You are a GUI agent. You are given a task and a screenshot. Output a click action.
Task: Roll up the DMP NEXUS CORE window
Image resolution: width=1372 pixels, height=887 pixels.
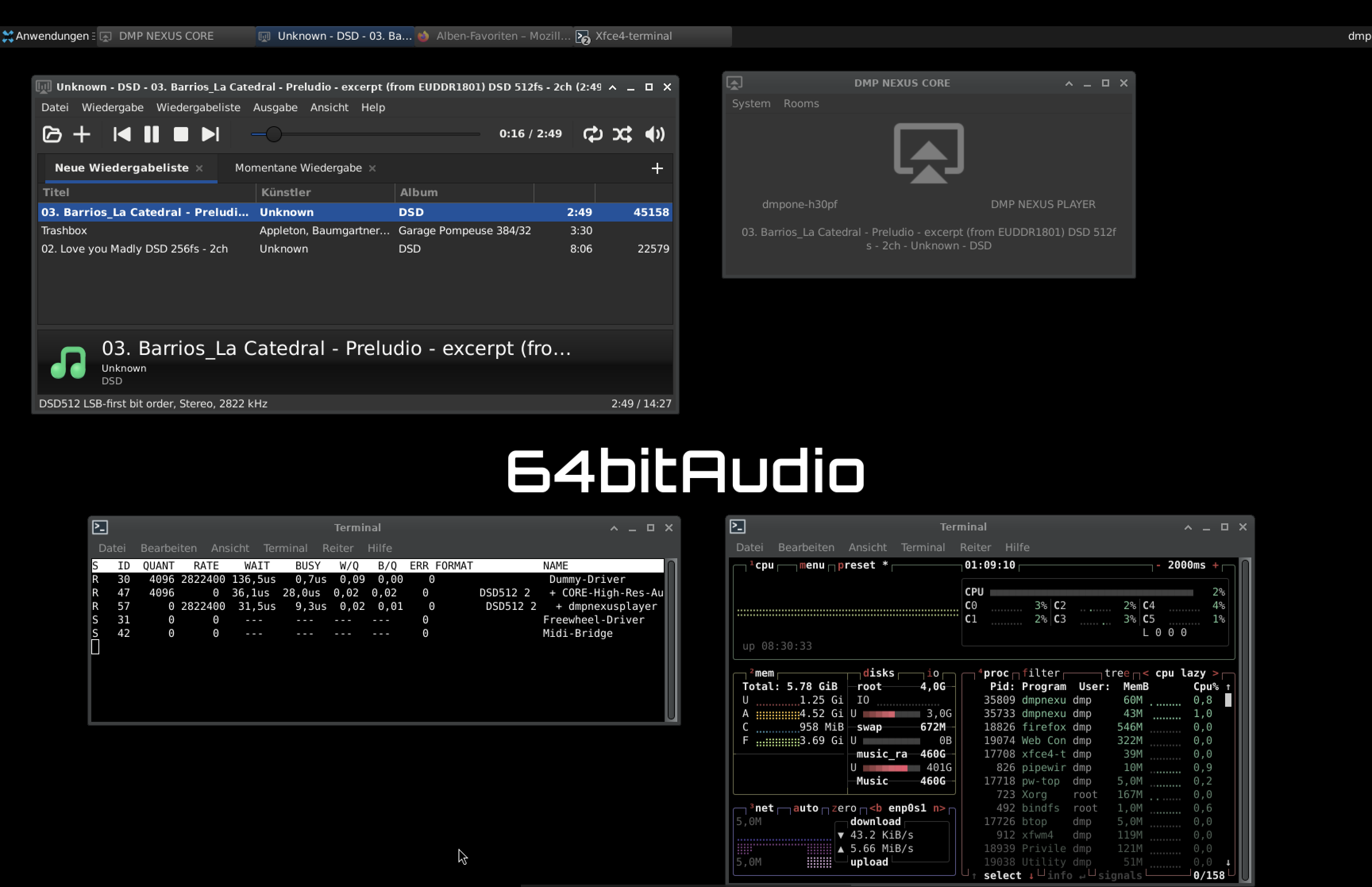tap(1069, 83)
